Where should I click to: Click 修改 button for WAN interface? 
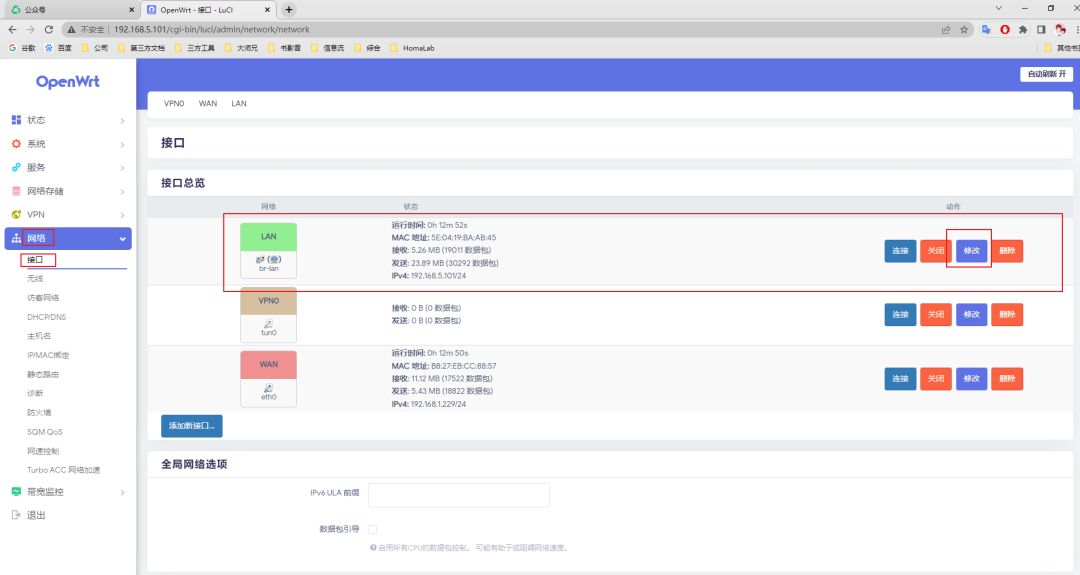(x=971, y=379)
